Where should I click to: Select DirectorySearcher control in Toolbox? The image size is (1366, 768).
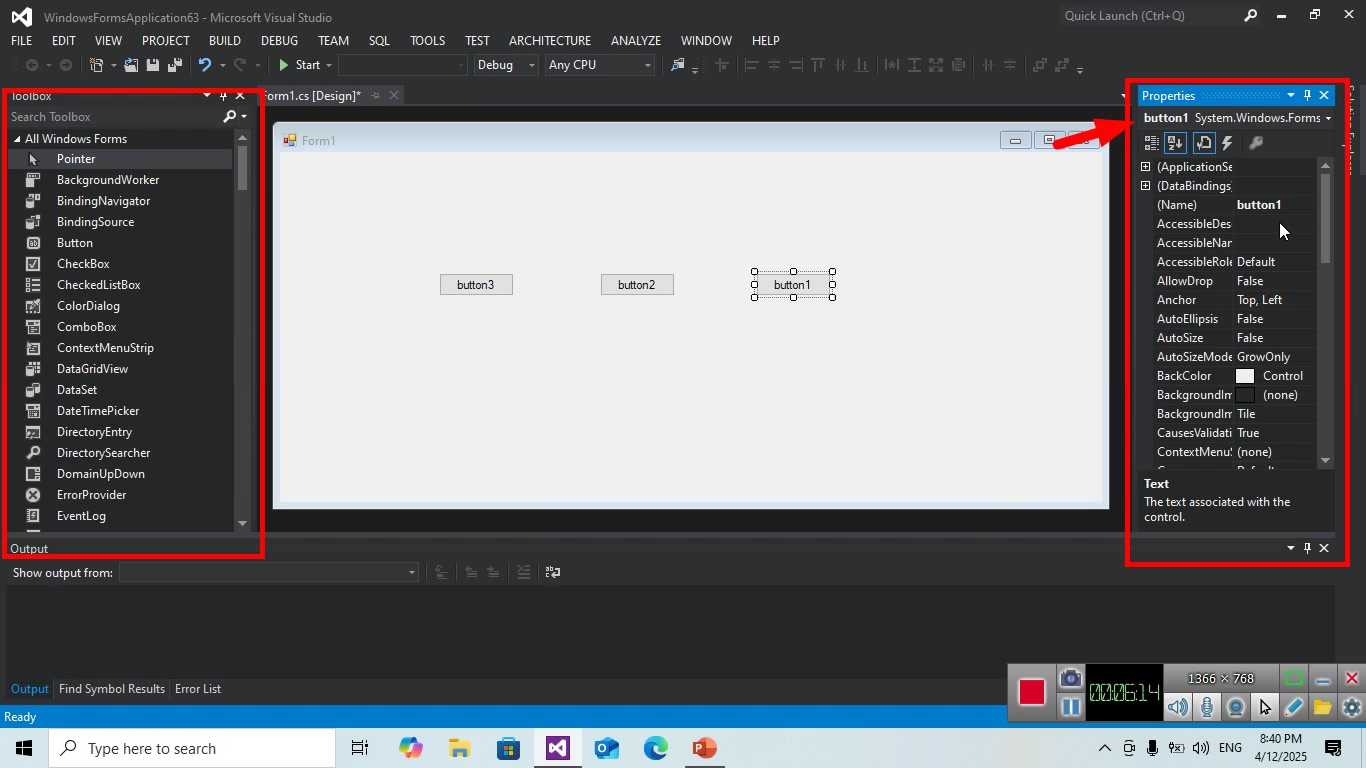coord(120,453)
